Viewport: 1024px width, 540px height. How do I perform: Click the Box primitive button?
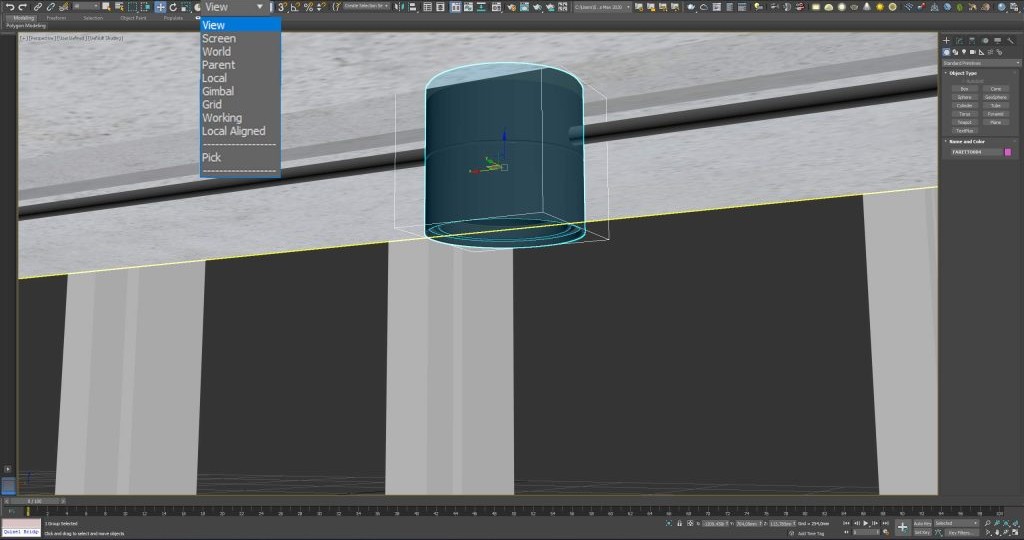(965, 89)
